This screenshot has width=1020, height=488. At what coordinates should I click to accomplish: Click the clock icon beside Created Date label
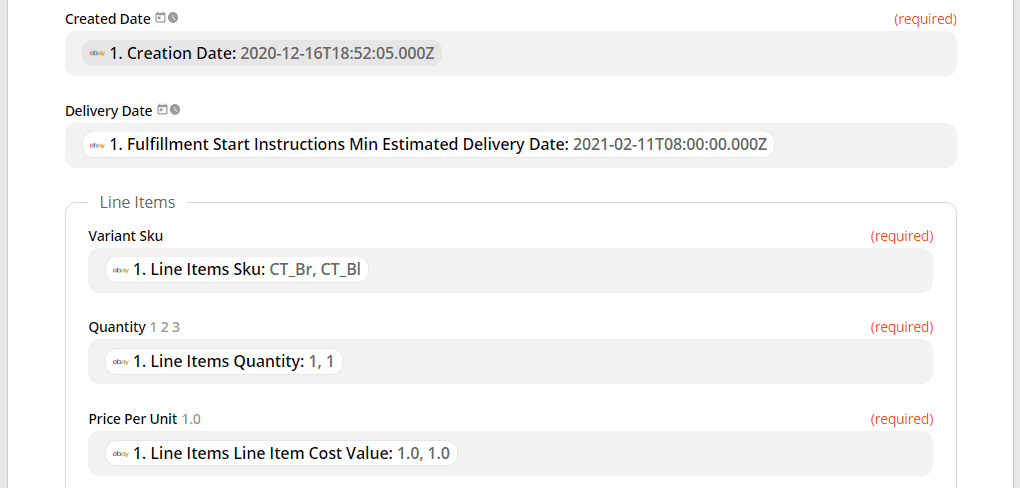[173, 18]
